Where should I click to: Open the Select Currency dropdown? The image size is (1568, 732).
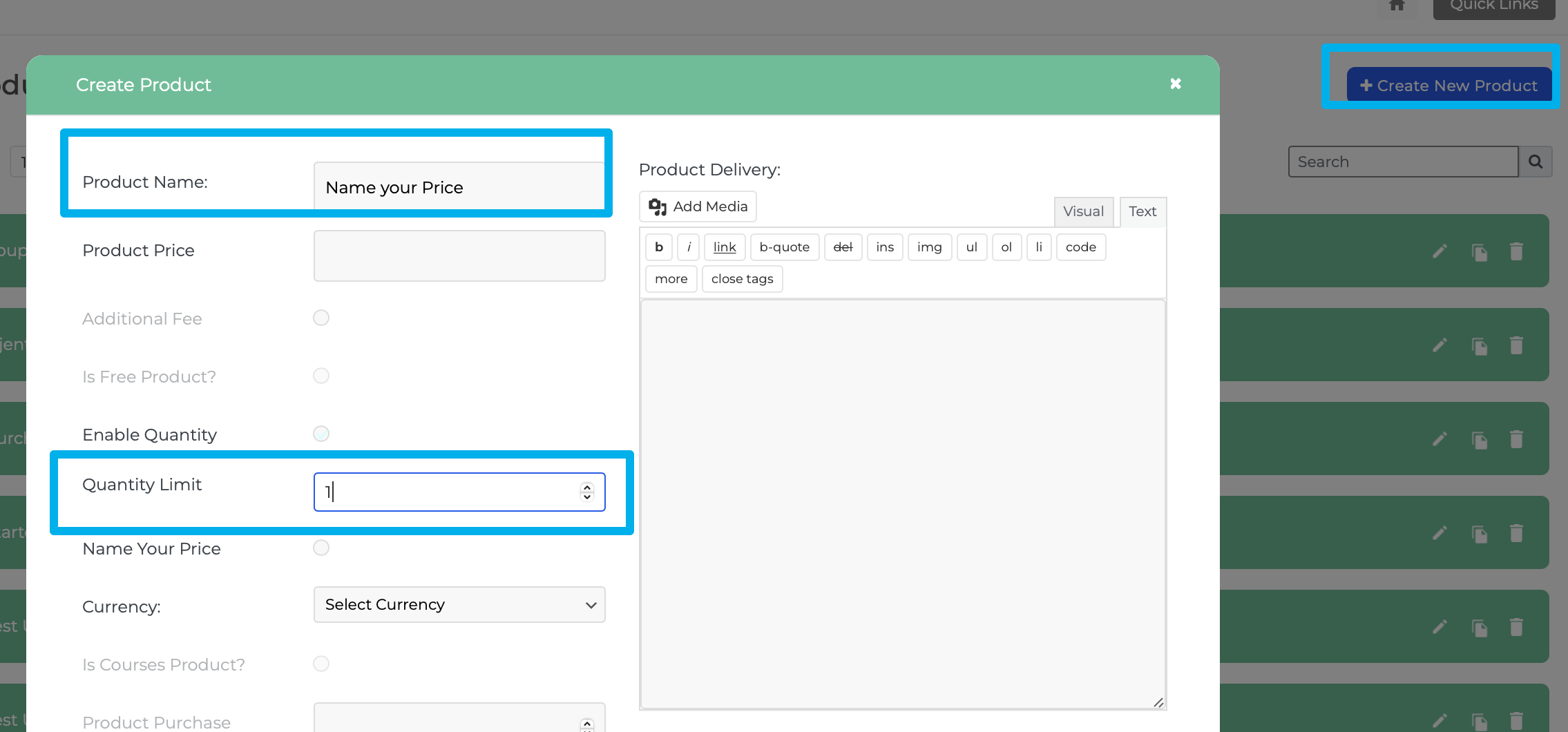[459, 605]
